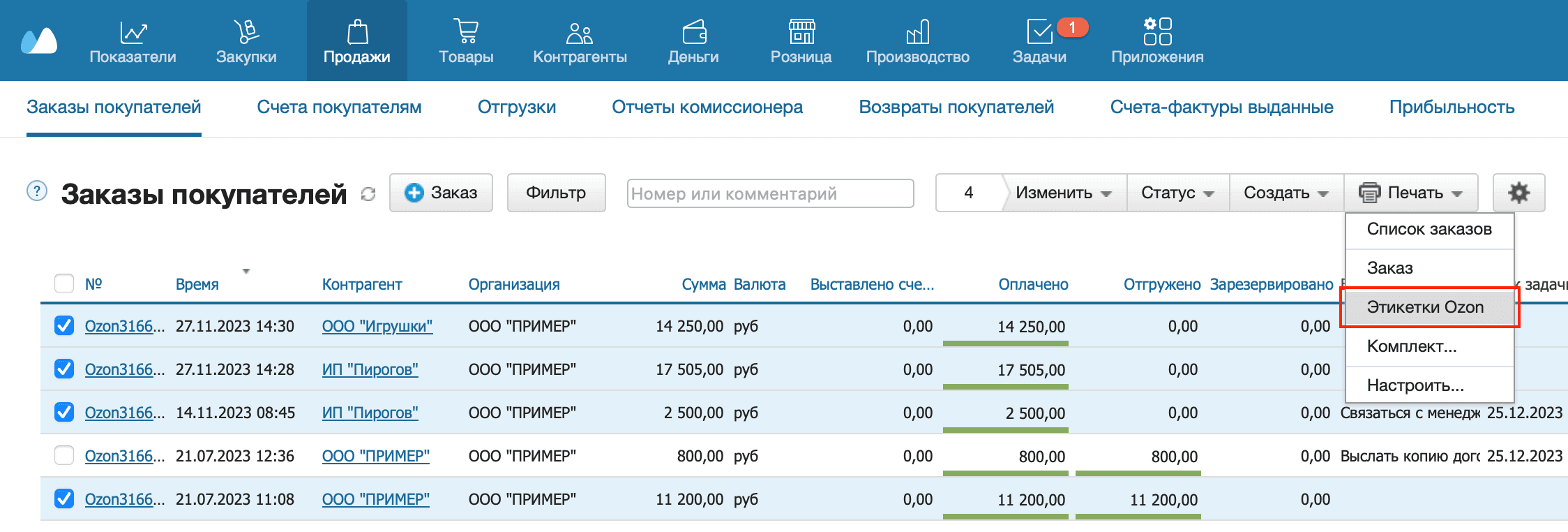The height and width of the screenshot is (532, 1568).
Task: Click the selected count 4 indicator
Action: point(969,193)
